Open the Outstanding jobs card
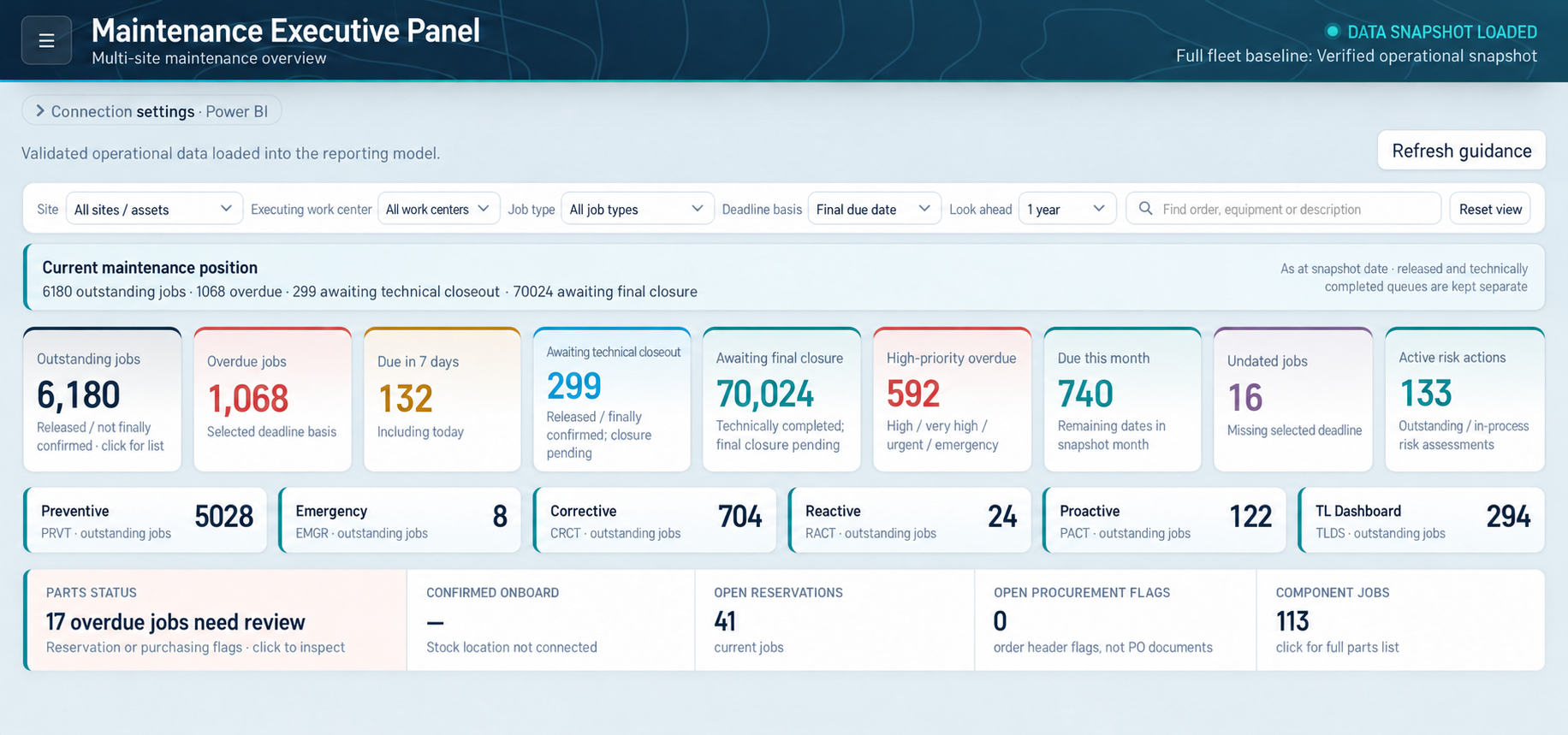1568x735 pixels. pos(102,400)
